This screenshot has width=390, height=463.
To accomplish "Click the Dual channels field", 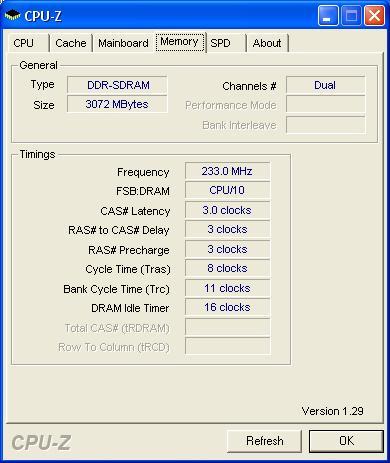I will 326,85.
